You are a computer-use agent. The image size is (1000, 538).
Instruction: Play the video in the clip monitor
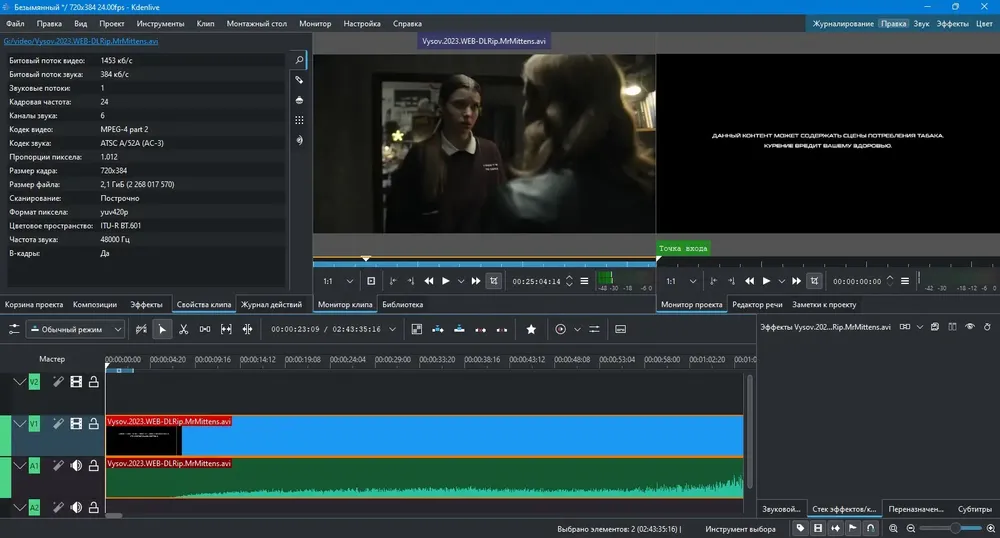[446, 282]
